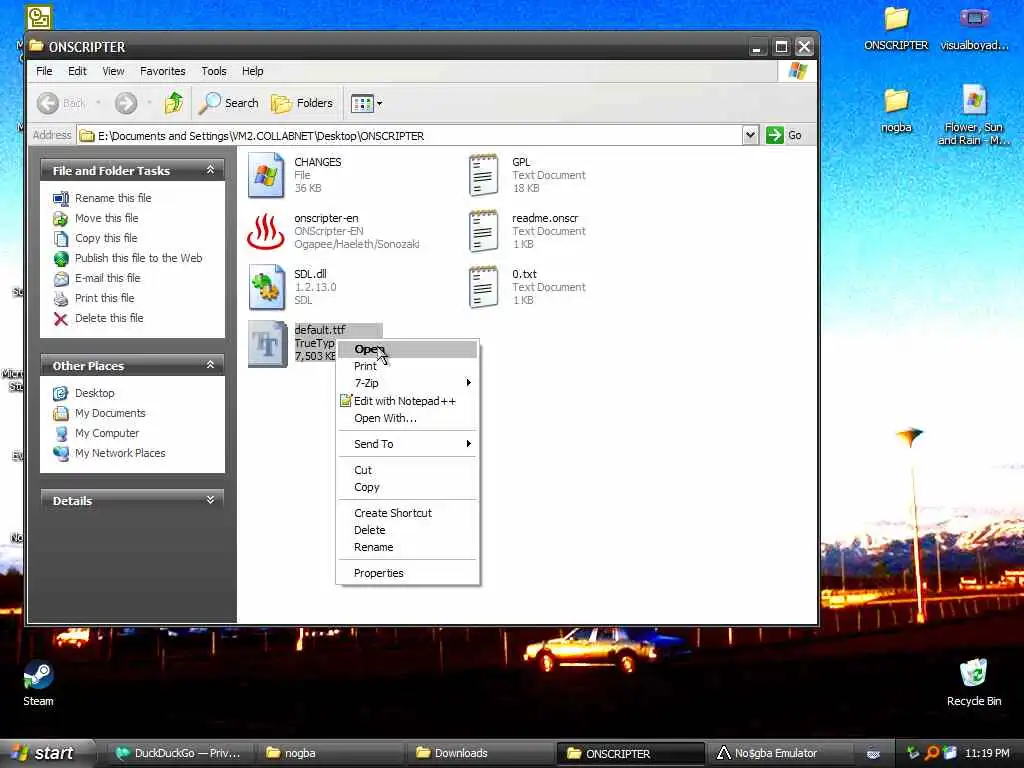Open the Tools menu
1024x768 pixels.
pyautogui.click(x=214, y=71)
